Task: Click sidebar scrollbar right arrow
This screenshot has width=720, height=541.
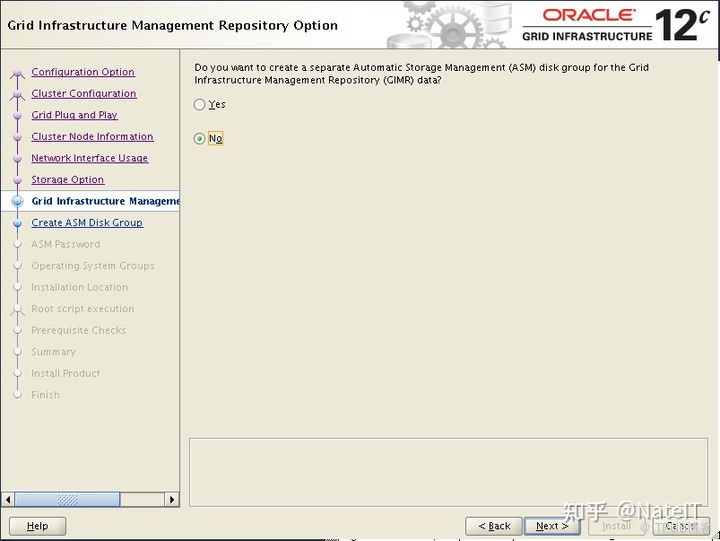Action: click(172, 499)
